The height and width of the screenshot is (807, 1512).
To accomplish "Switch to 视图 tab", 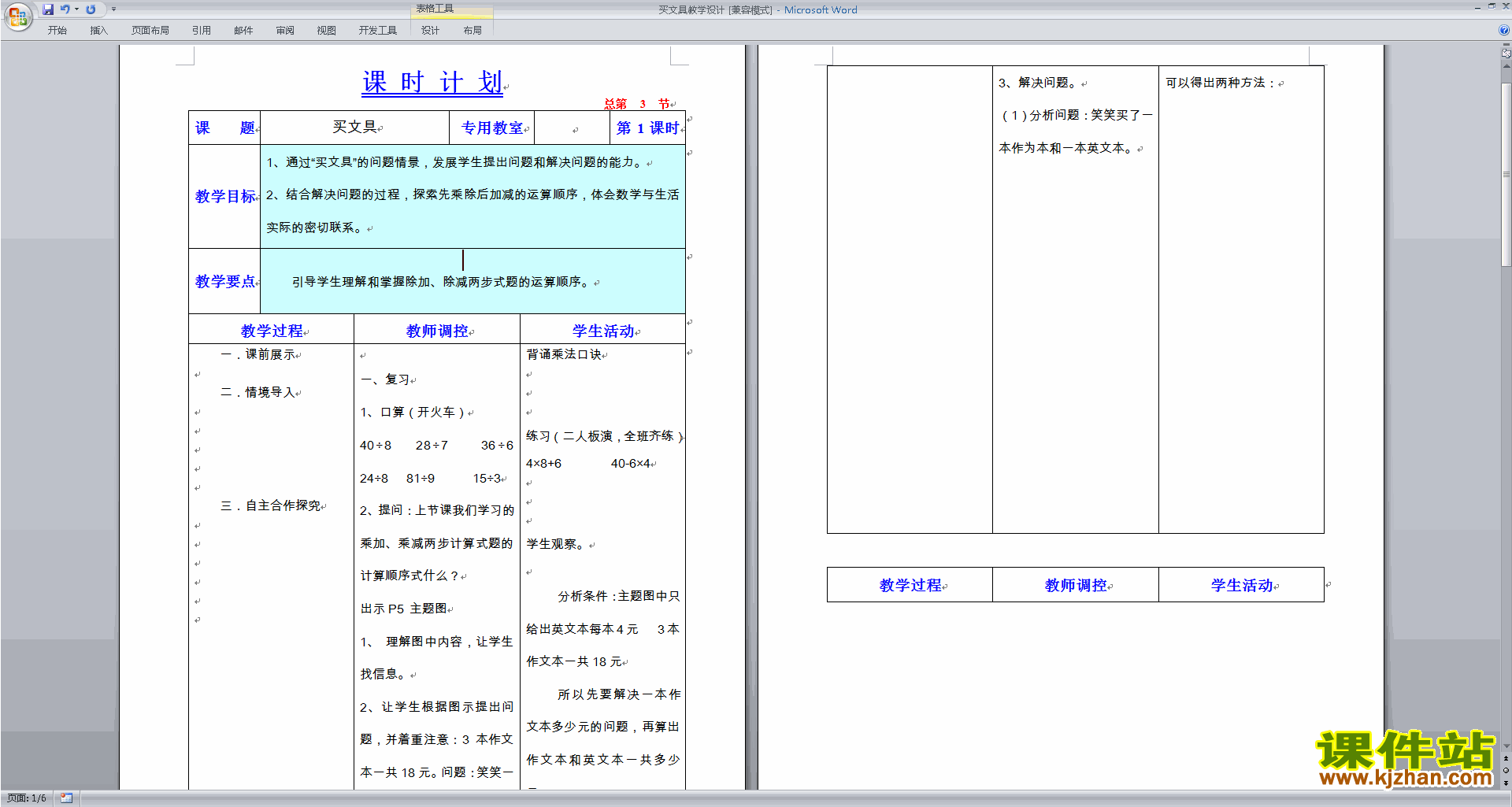I will 326,30.
